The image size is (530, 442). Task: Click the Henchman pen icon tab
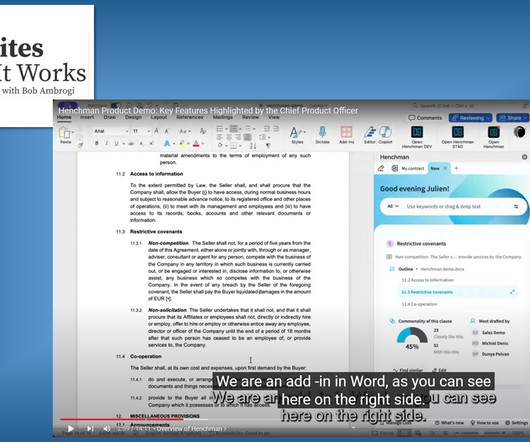(381, 168)
